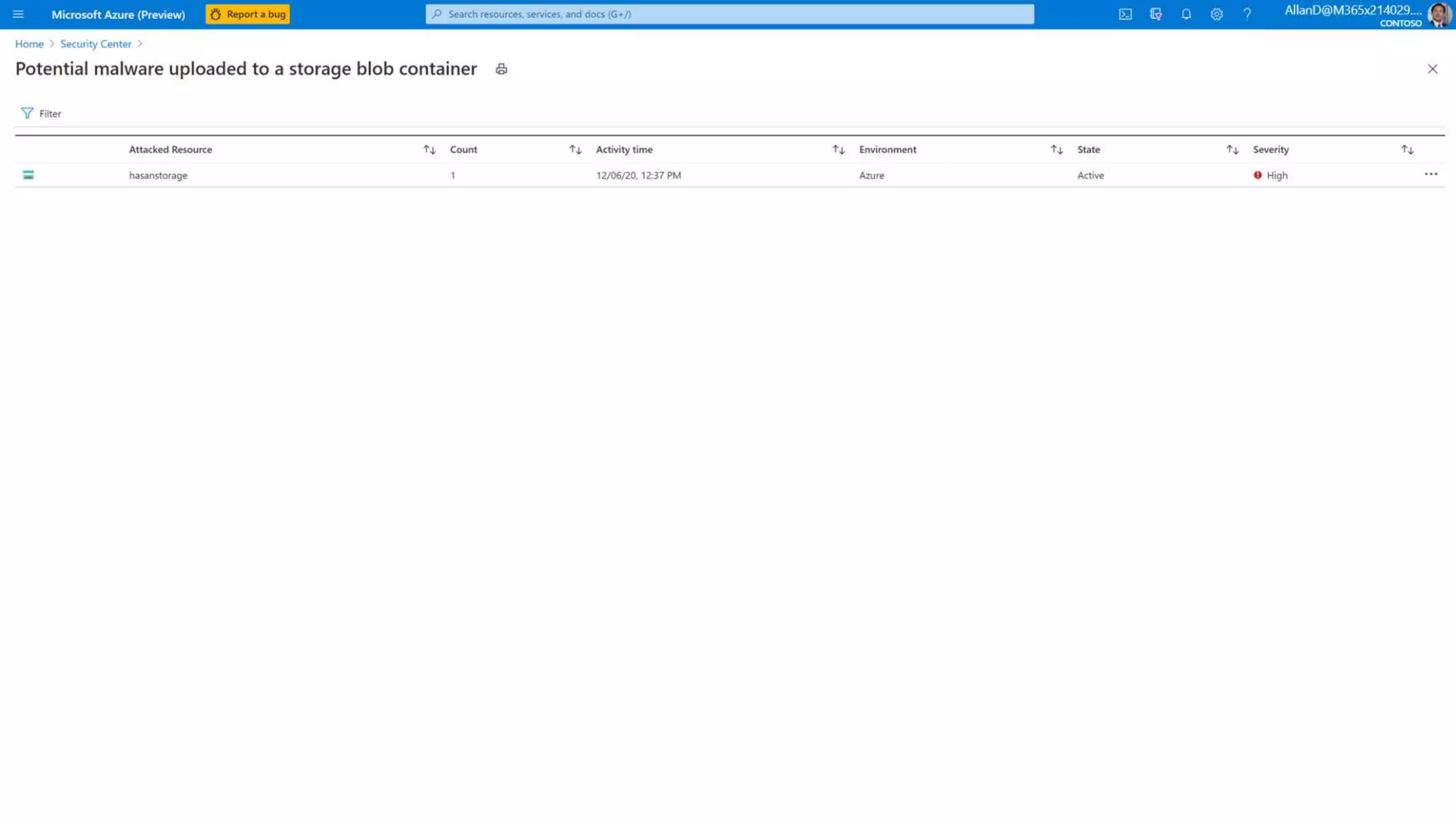Open portal settings gear
Viewport: 1456px width, 819px height.
(x=1216, y=14)
